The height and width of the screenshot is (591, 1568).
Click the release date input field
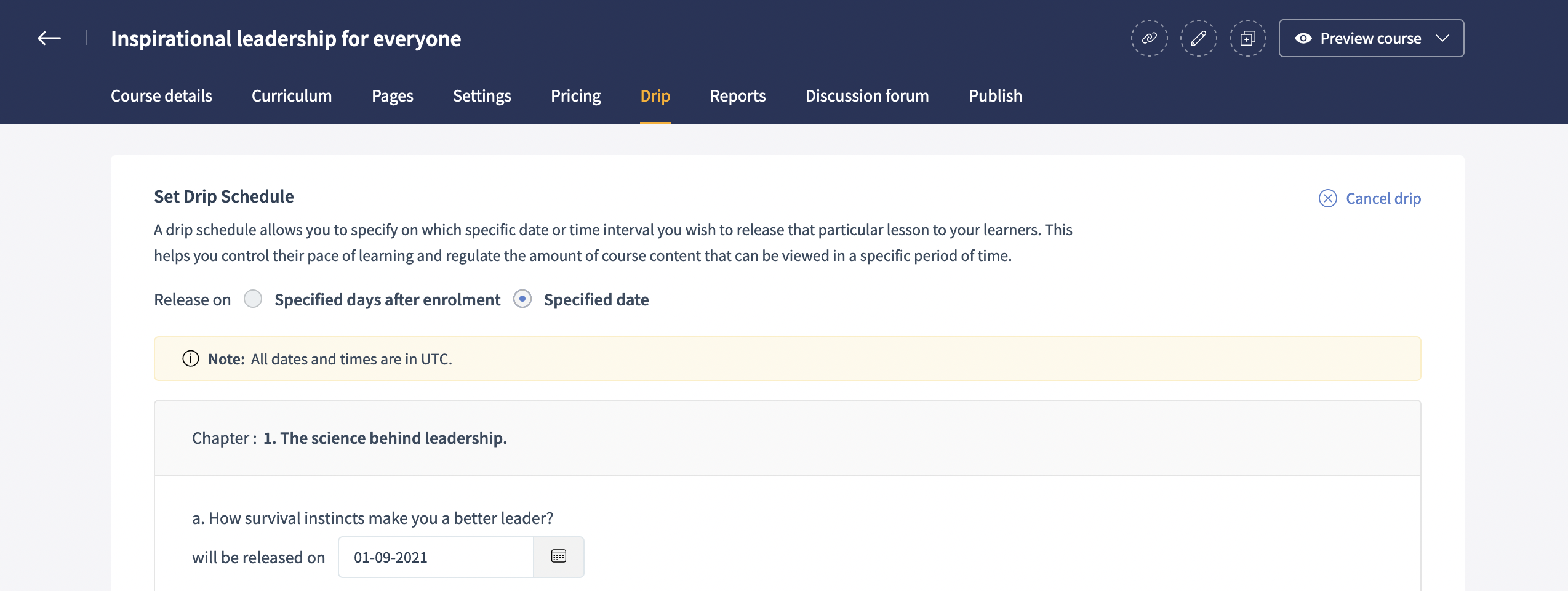click(435, 557)
